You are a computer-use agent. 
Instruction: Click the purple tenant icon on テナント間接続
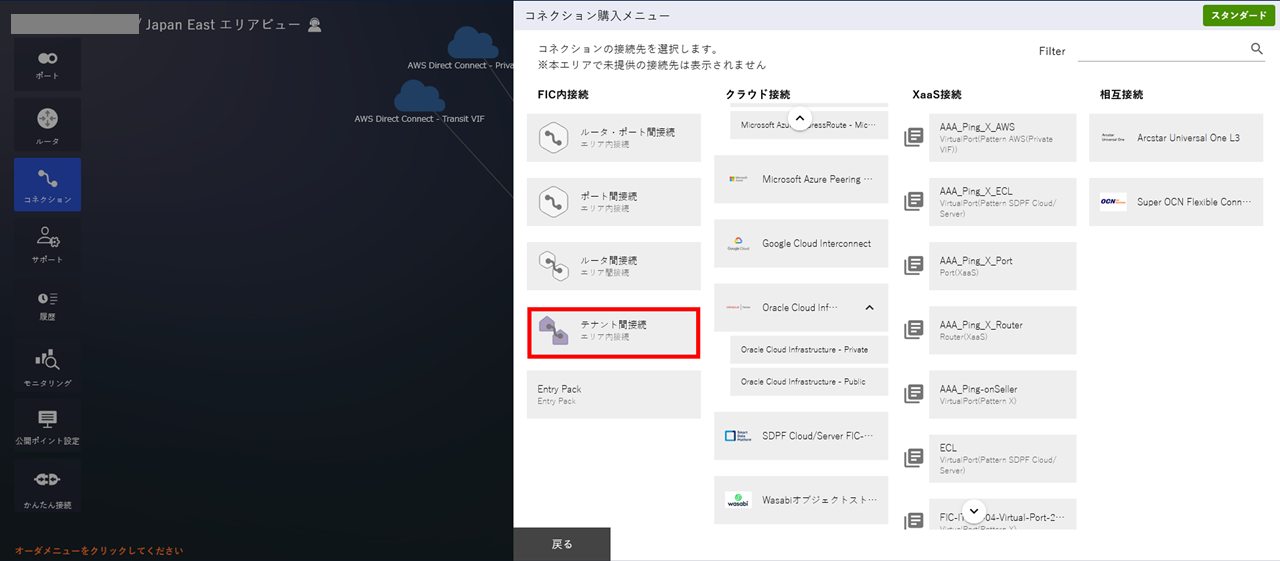[x=553, y=331]
